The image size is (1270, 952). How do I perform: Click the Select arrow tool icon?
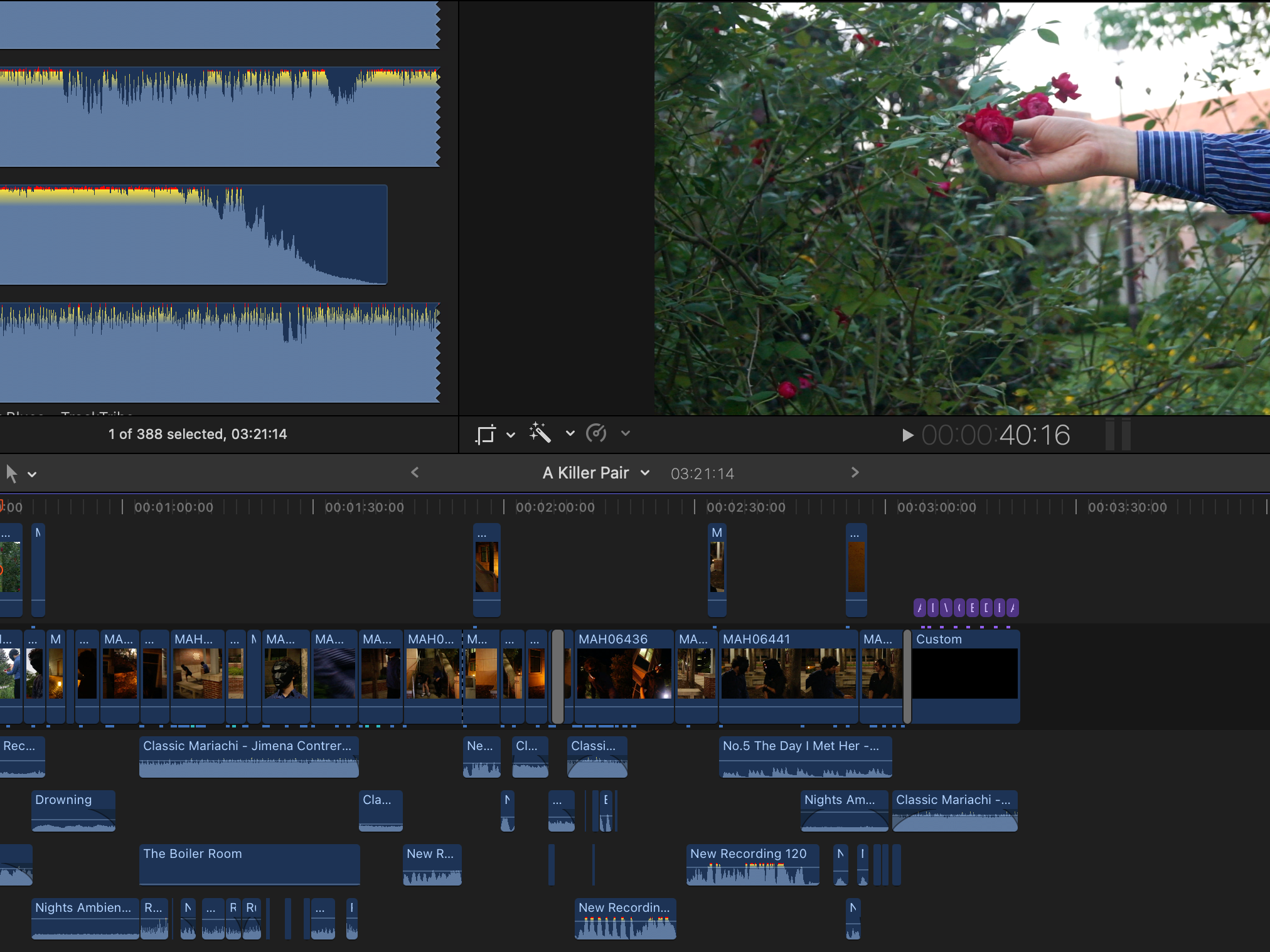[x=11, y=473]
